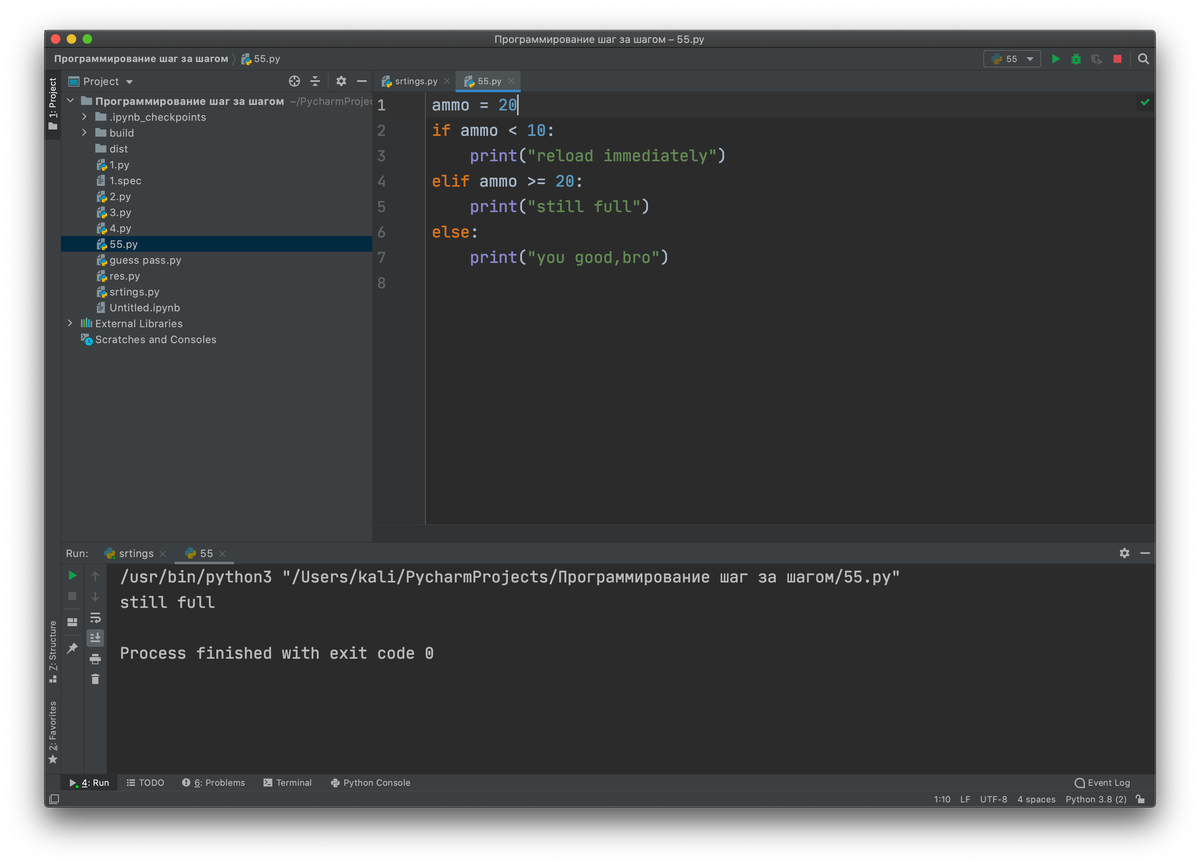This screenshot has height=866, width=1200.
Task: Stop the process with the red toolbar square
Action: pyautogui.click(x=1118, y=59)
